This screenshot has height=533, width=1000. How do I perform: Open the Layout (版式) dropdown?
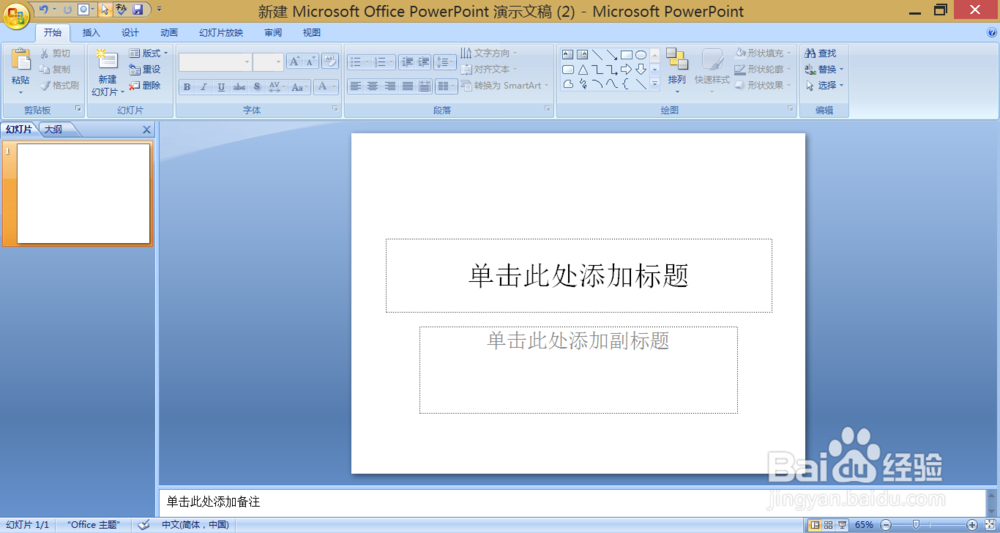click(149, 54)
